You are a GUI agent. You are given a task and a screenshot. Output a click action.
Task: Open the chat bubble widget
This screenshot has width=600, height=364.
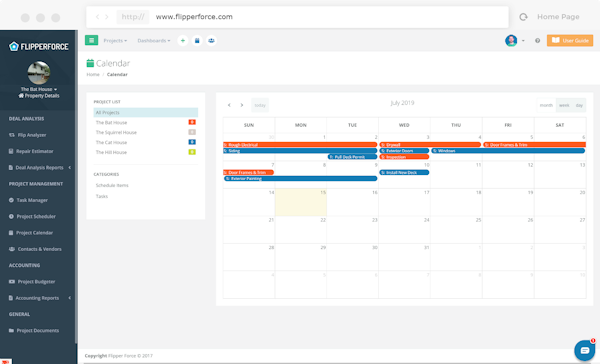[584, 350]
